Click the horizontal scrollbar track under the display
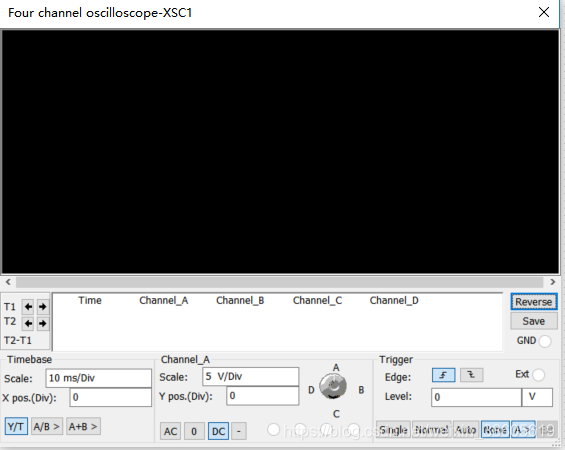Image resolution: width=565 pixels, height=450 pixels. 280,282
